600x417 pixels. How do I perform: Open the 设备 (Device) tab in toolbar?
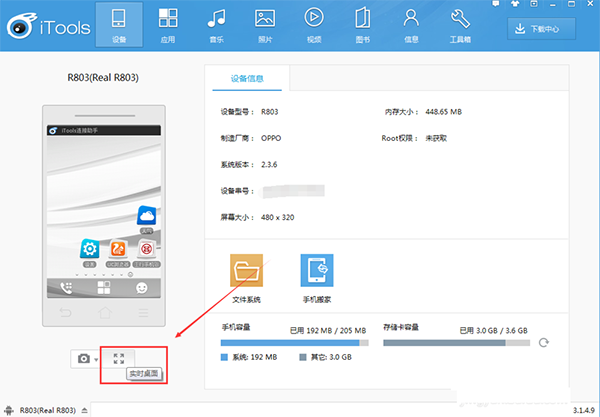click(118, 26)
